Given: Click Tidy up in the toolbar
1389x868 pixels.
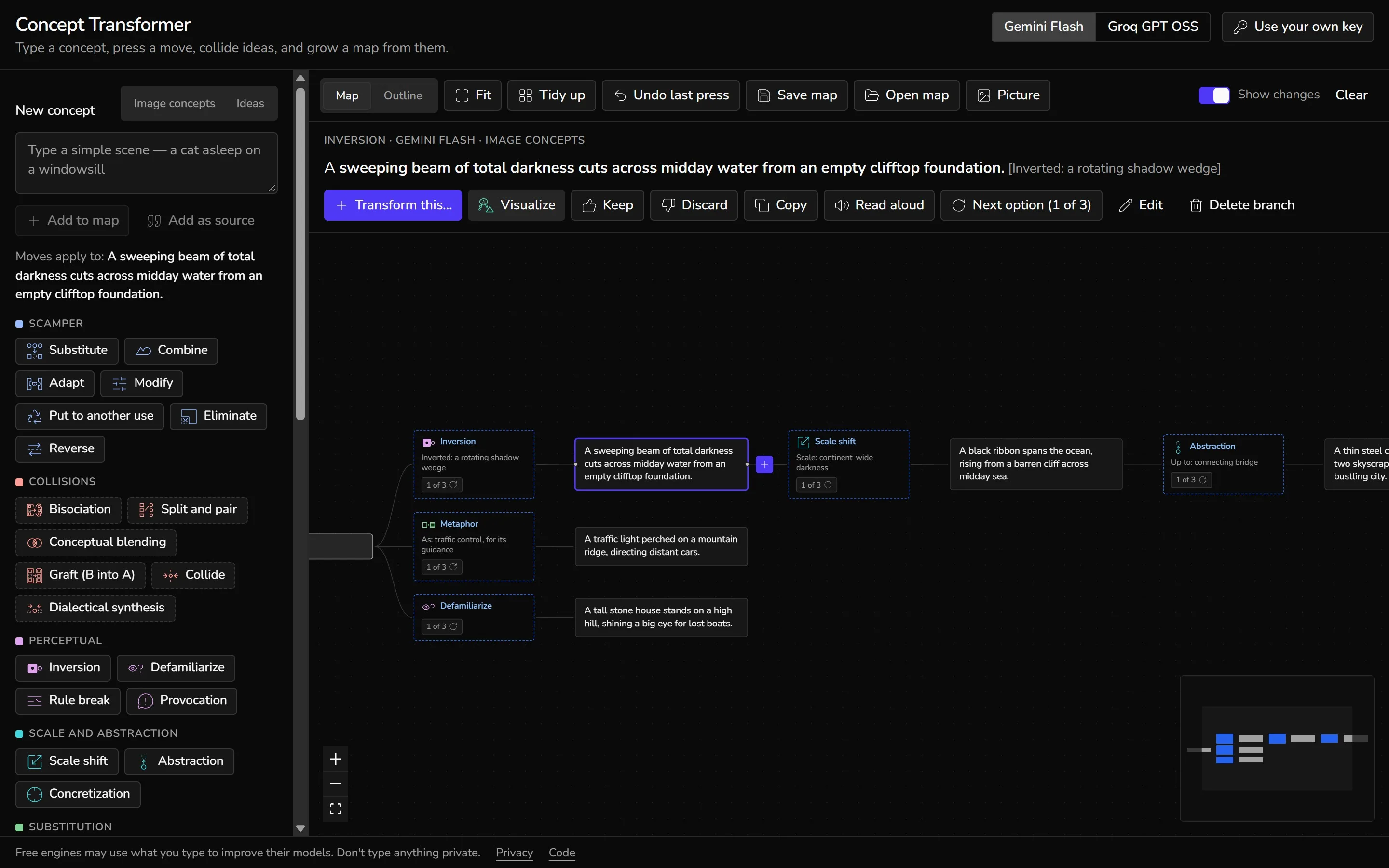Looking at the screenshot, I should [552, 95].
